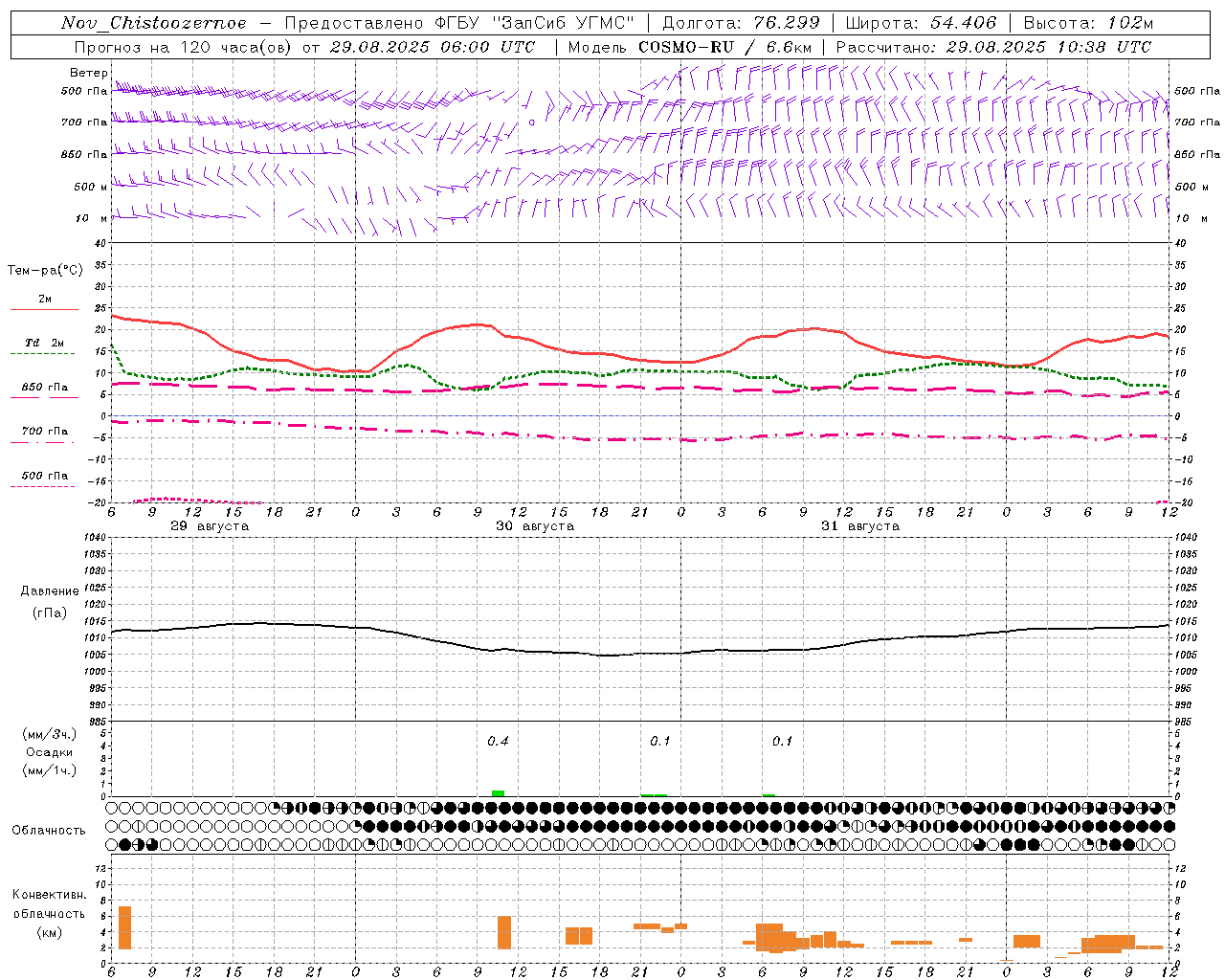Click the red line sample under 2м legend
Screen dimensions: 1225x980
44,310
